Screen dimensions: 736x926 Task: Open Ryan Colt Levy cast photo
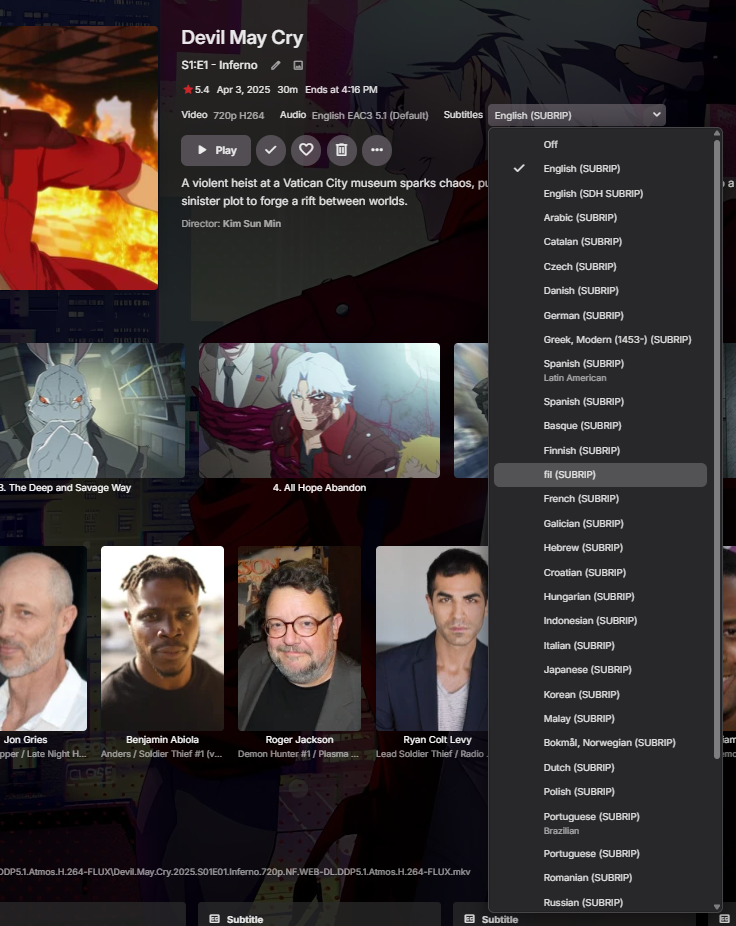tap(432, 638)
